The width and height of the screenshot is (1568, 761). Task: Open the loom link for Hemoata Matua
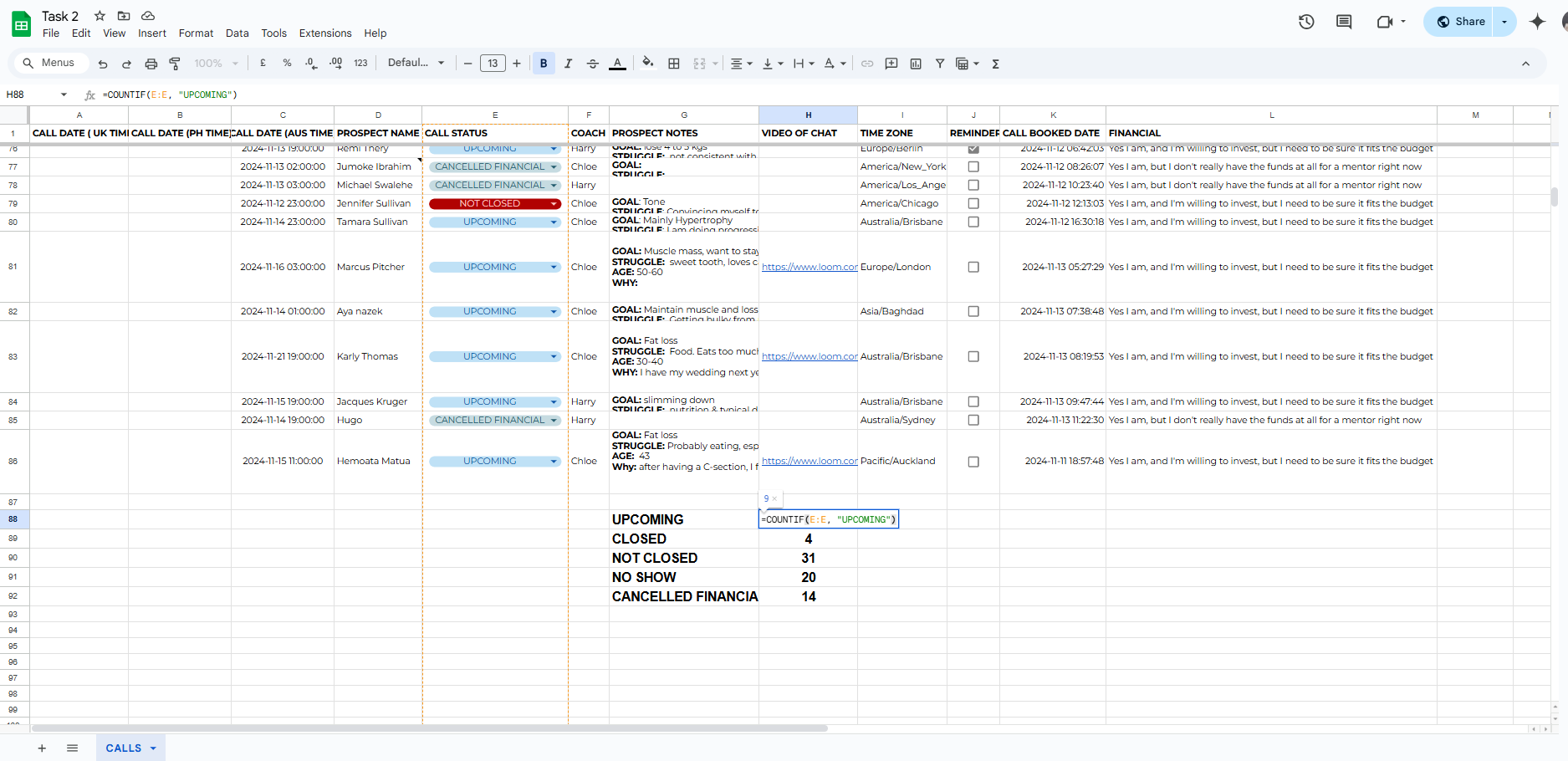(810, 461)
